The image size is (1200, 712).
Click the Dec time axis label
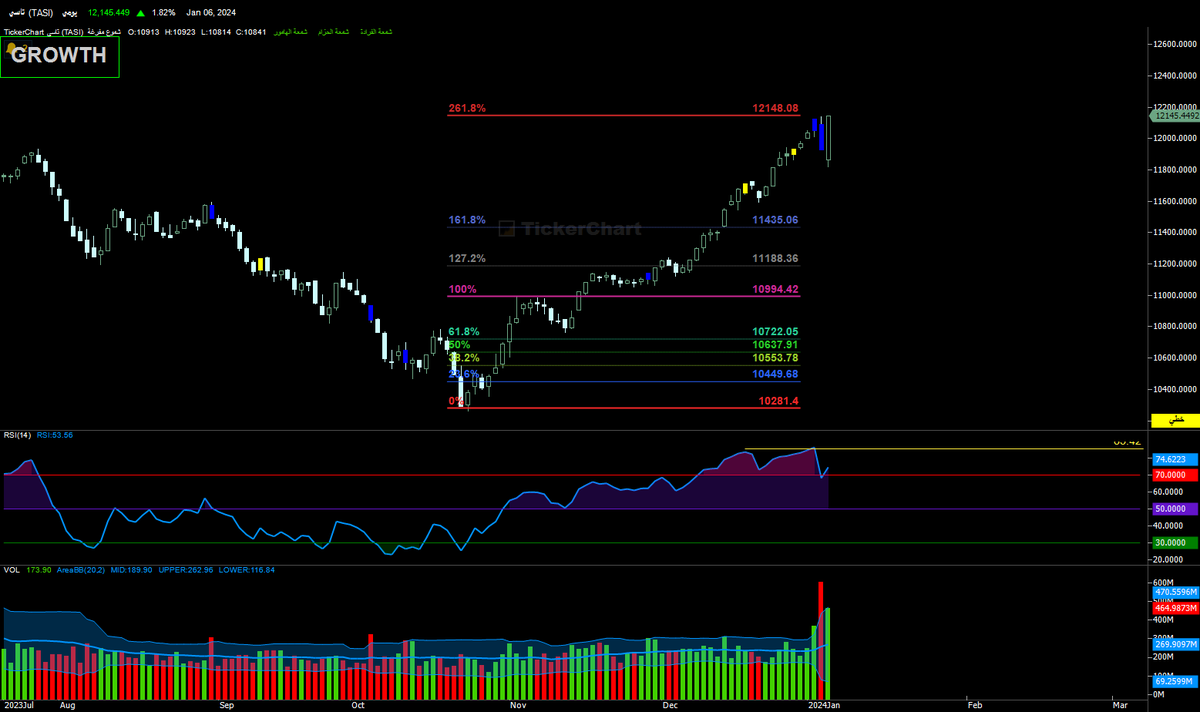click(x=672, y=705)
